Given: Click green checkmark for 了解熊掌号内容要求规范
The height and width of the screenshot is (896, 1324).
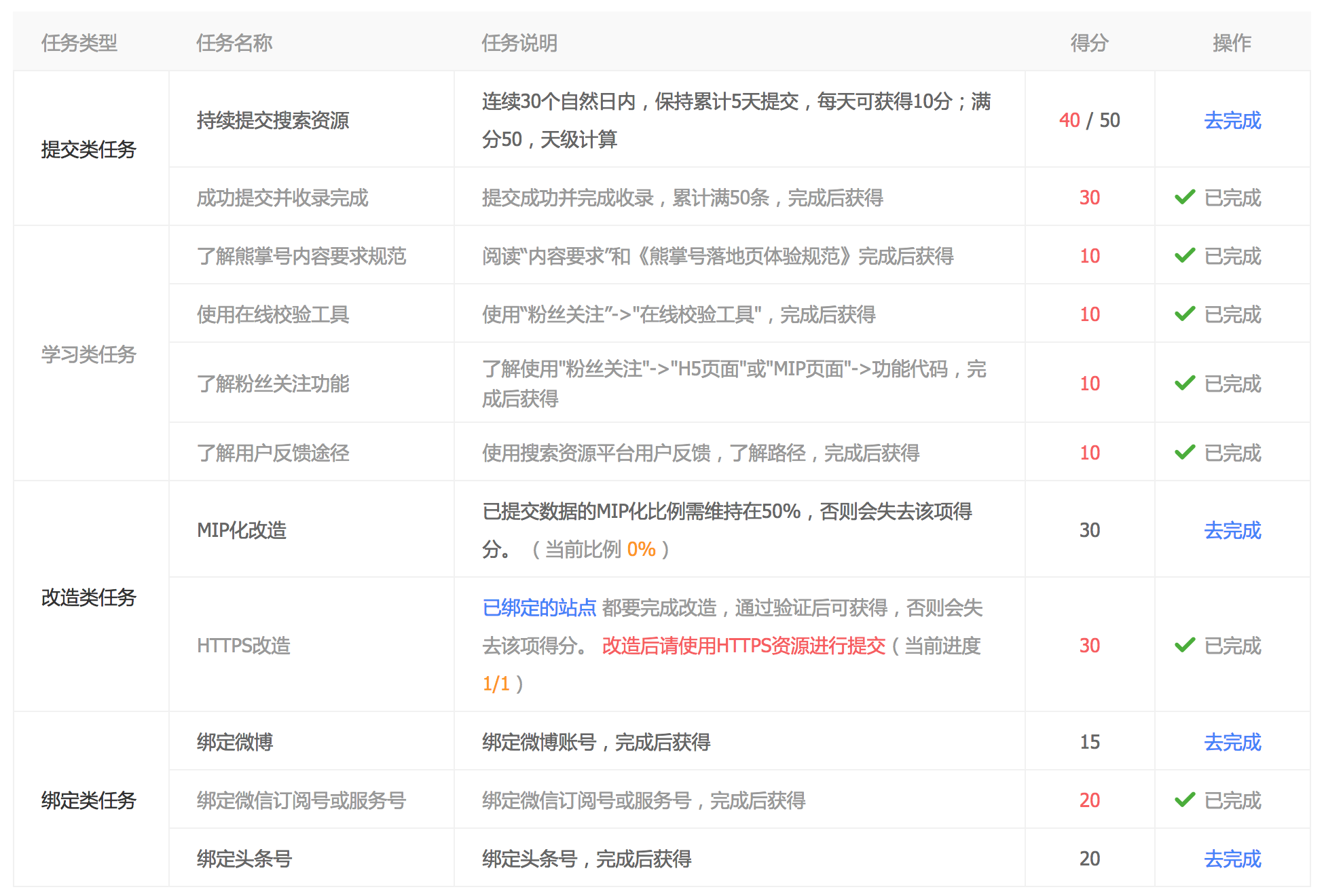Looking at the screenshot, I should pyautogui.click(x=1185, y=256).
